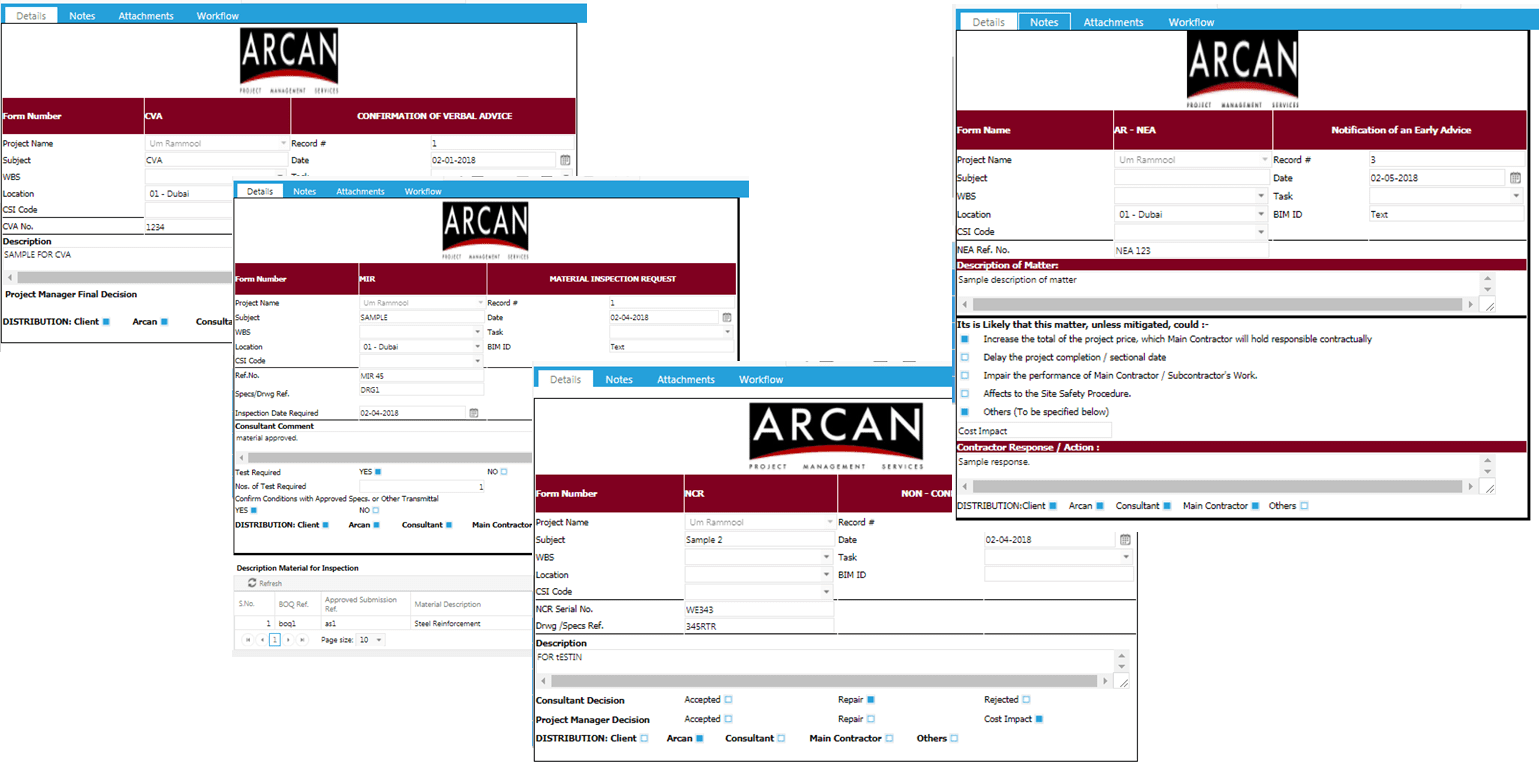Open the Date calendar picker in MIR form
This screenshot has width=1539, height=771.
click(x=727, y=317)
